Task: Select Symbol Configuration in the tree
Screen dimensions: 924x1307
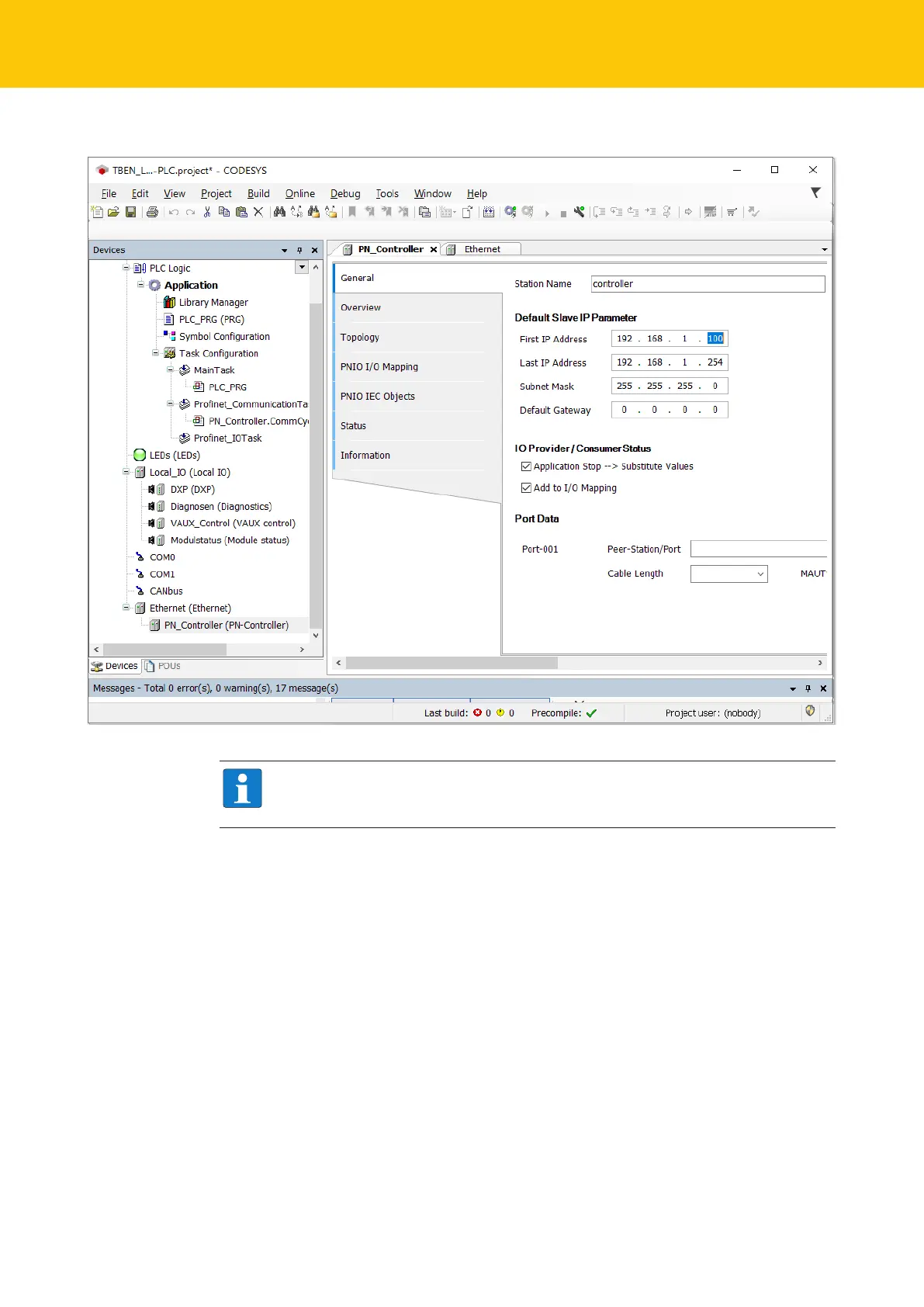Action: point(224,336)
